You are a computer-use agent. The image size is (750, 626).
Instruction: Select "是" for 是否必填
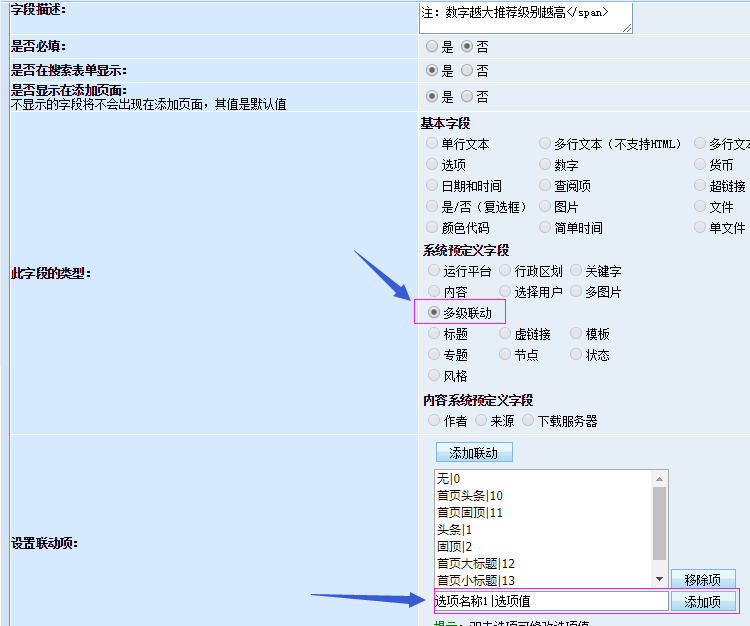pos(432,46)
